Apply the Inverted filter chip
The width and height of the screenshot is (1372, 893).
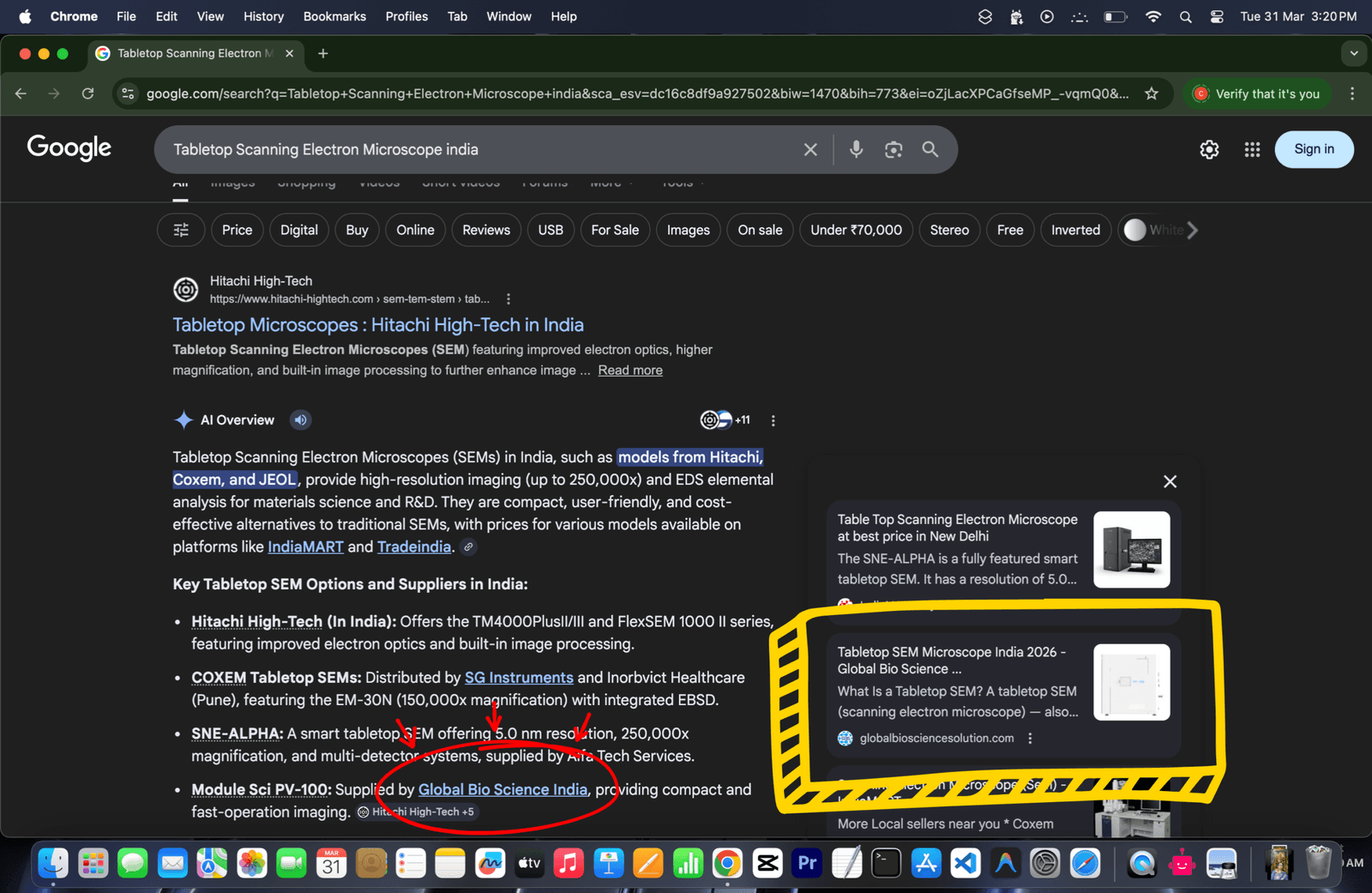click(x=1075, y=230)
